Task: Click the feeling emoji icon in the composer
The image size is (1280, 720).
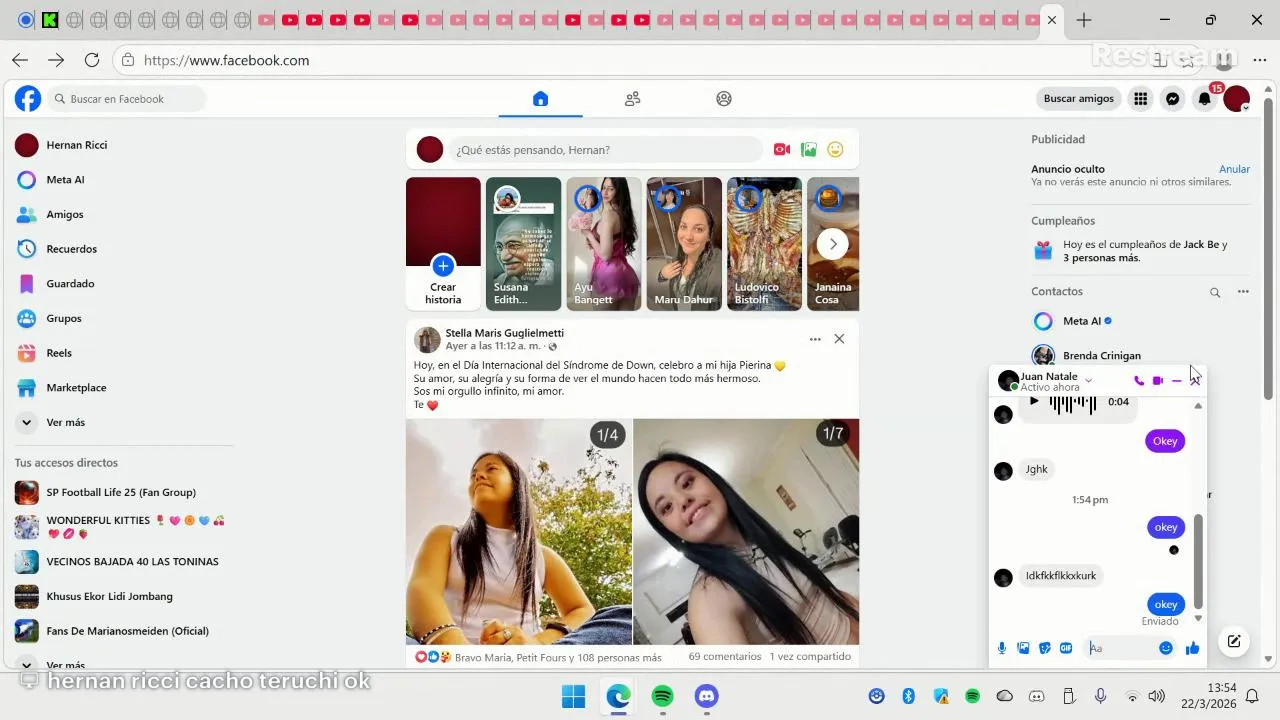Action: click(836, 150)
